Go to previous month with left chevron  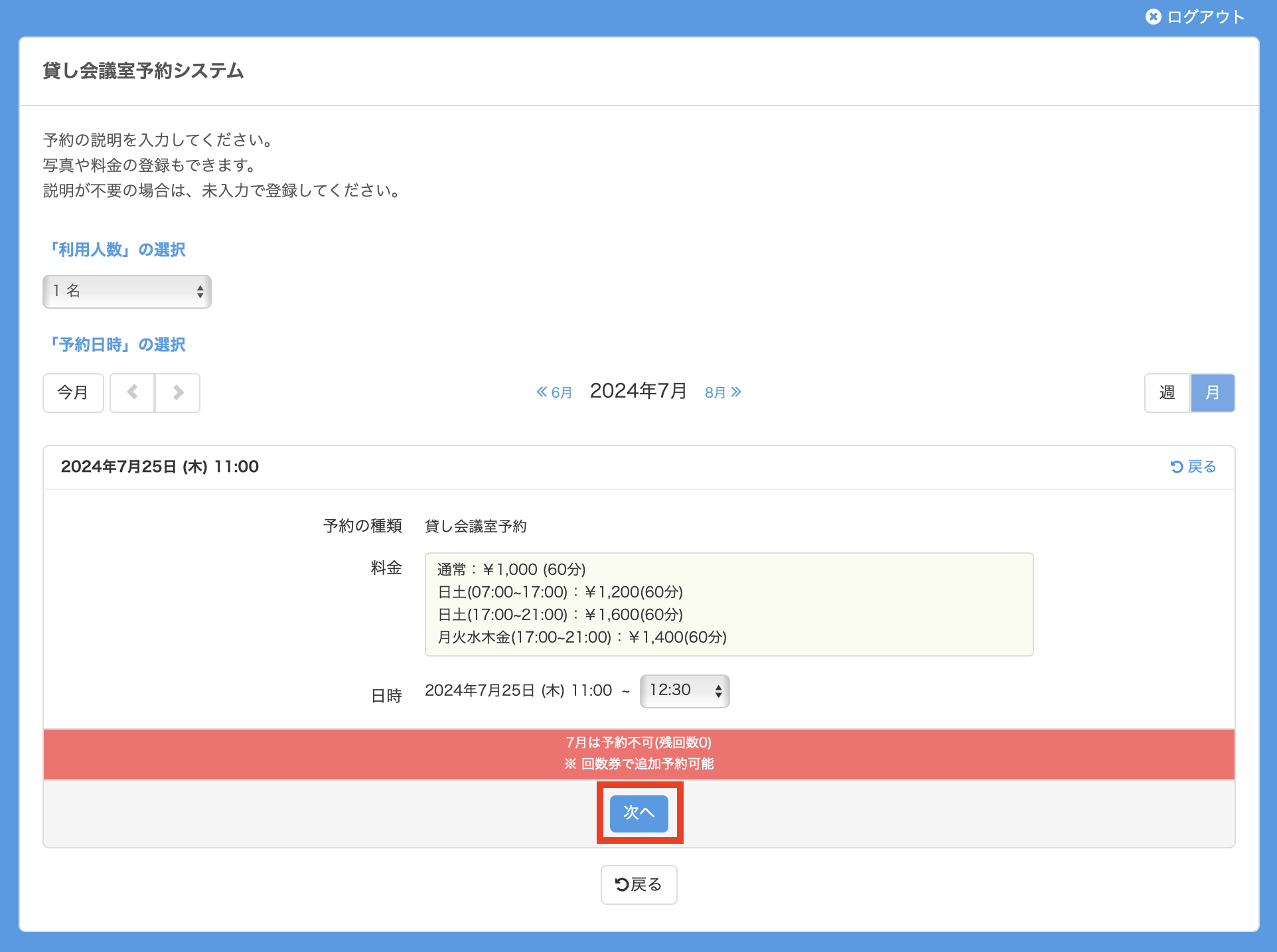[132, 392]
